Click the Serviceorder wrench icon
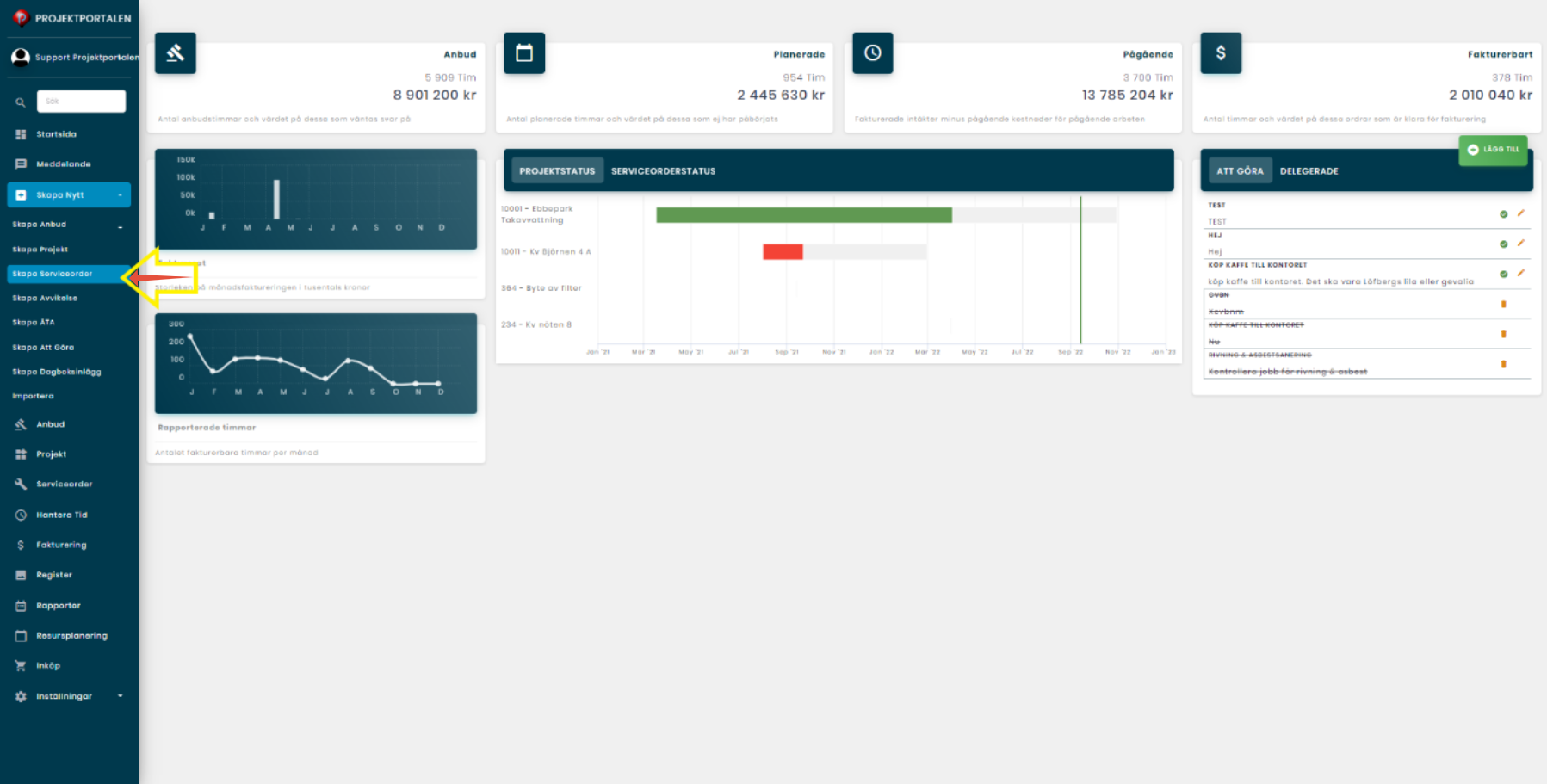The image size is (1547, 784). tap(21, 484)
